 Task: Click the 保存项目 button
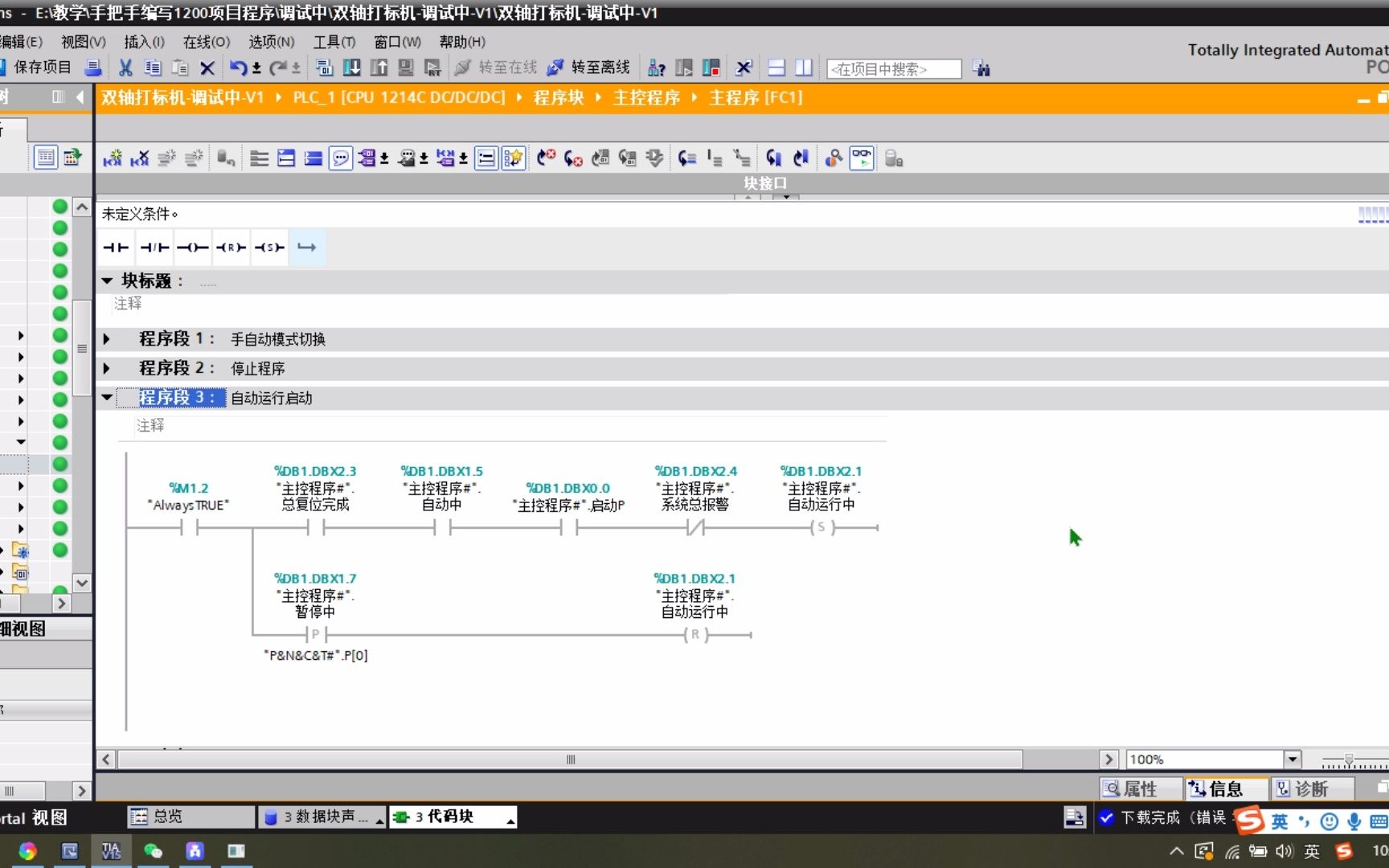pos(35,68)
